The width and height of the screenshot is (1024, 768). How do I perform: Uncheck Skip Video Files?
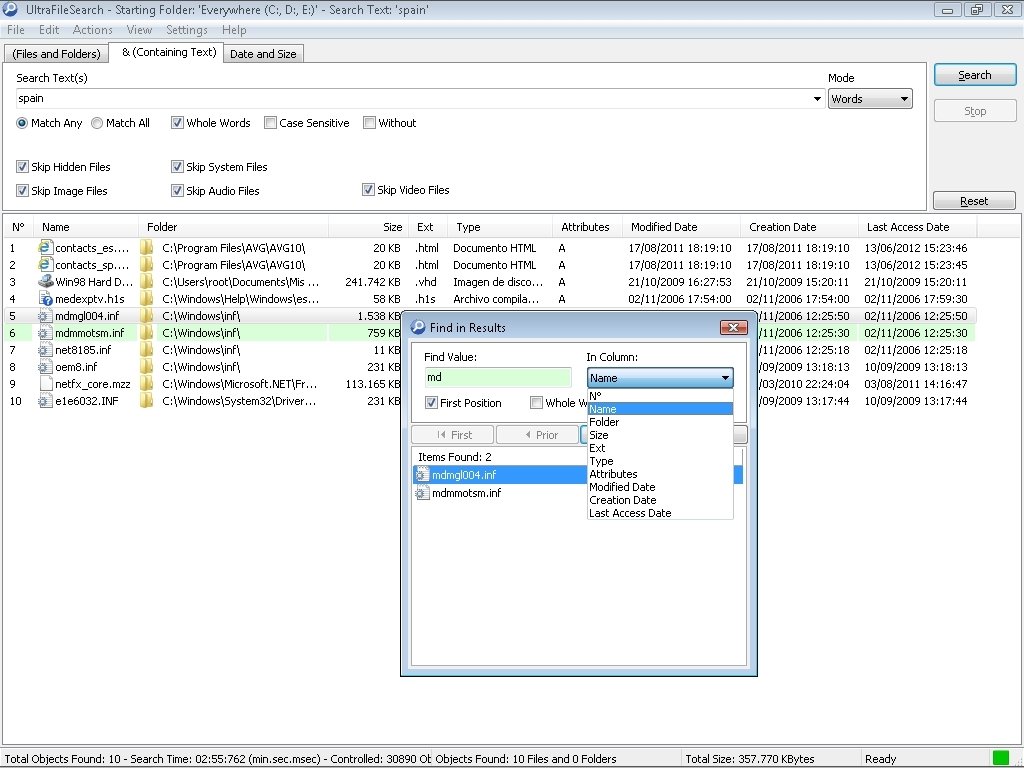click(368, 189)
